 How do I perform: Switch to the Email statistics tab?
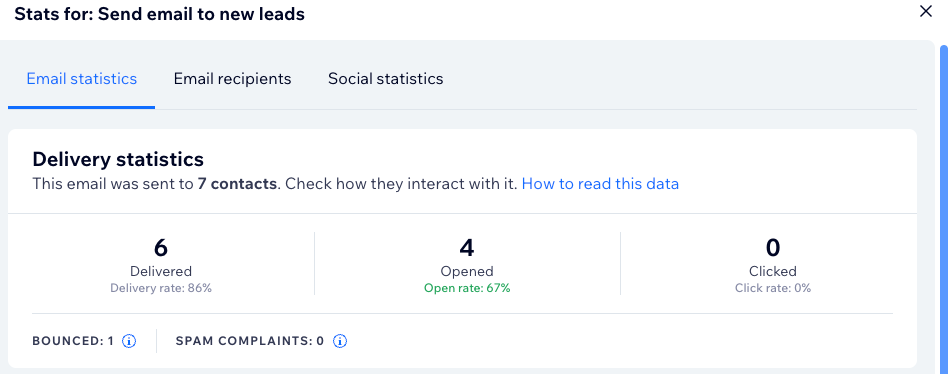82,79
